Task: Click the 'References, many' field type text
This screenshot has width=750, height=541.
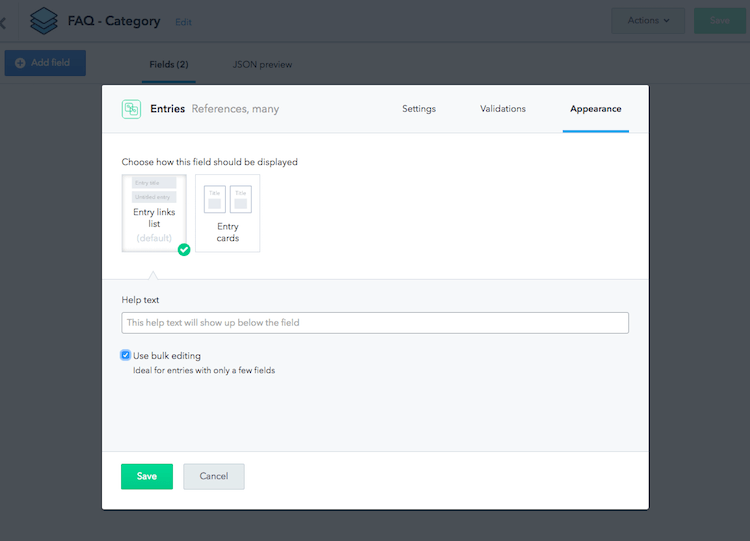Action: 235,109
